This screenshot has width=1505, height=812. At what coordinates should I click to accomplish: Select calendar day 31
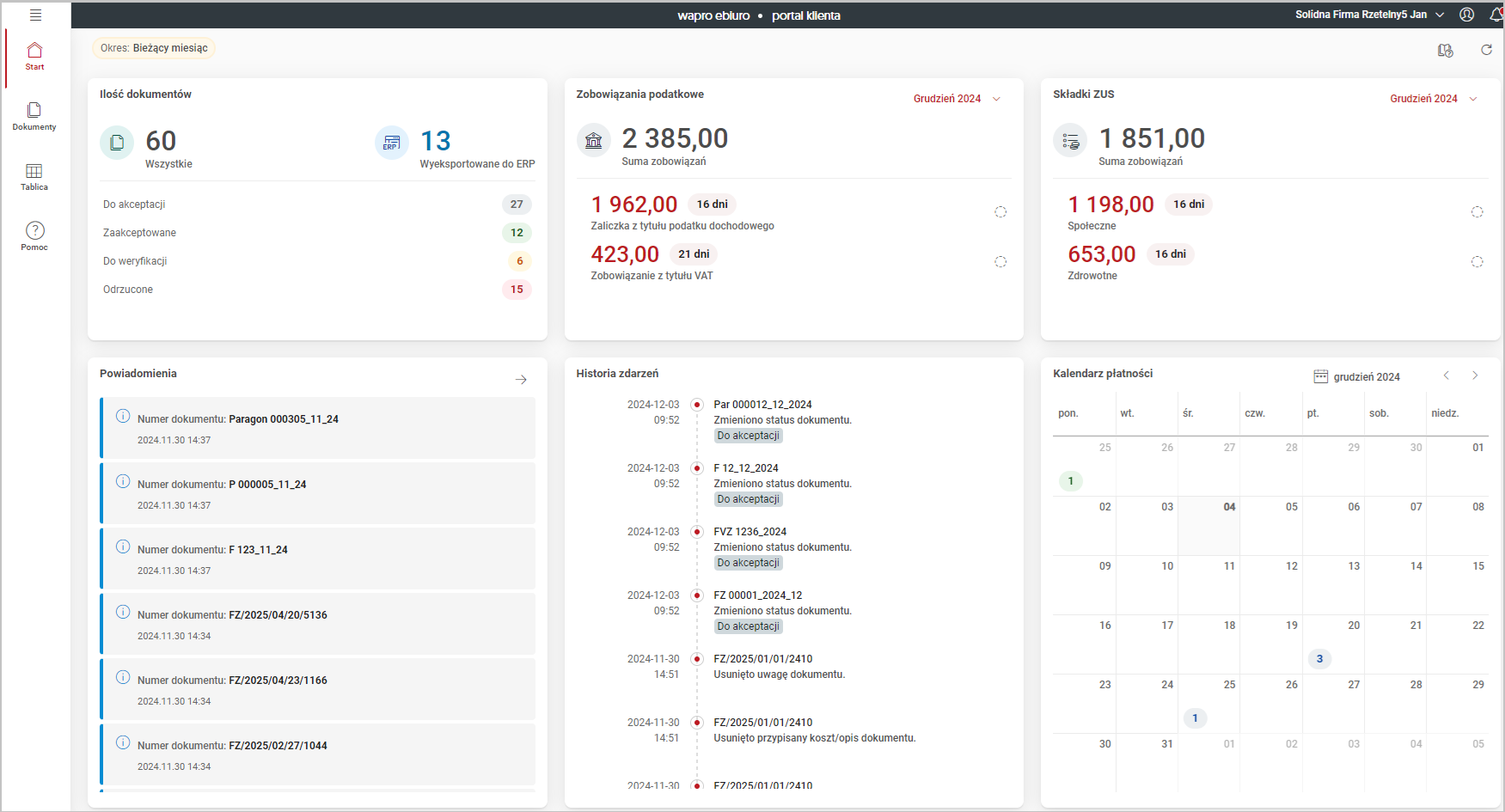[x=1147, y=763]
